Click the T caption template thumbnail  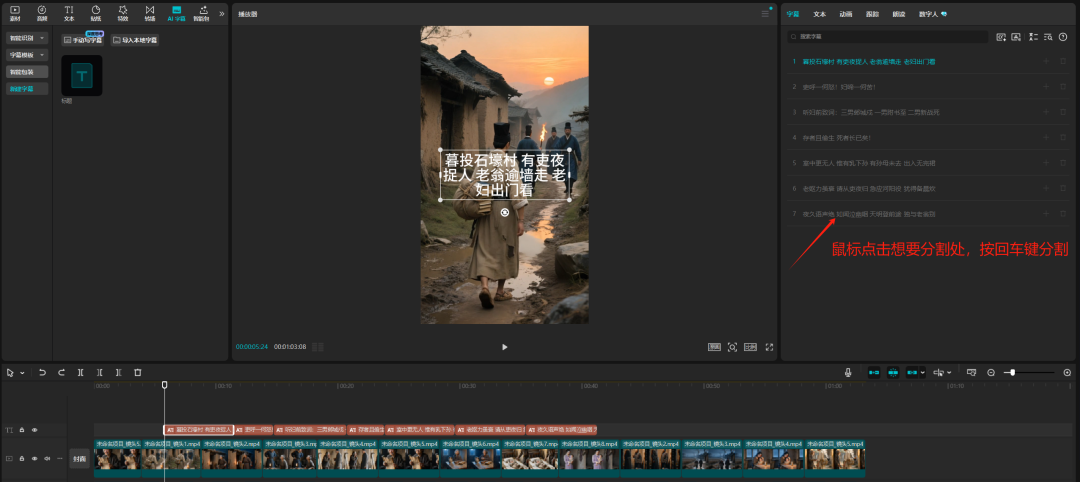pos(81,76)
